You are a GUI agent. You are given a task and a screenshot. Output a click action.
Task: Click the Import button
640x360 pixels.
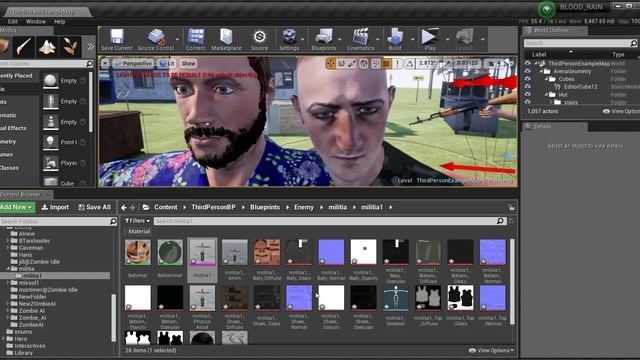click(x=55, y=207)
